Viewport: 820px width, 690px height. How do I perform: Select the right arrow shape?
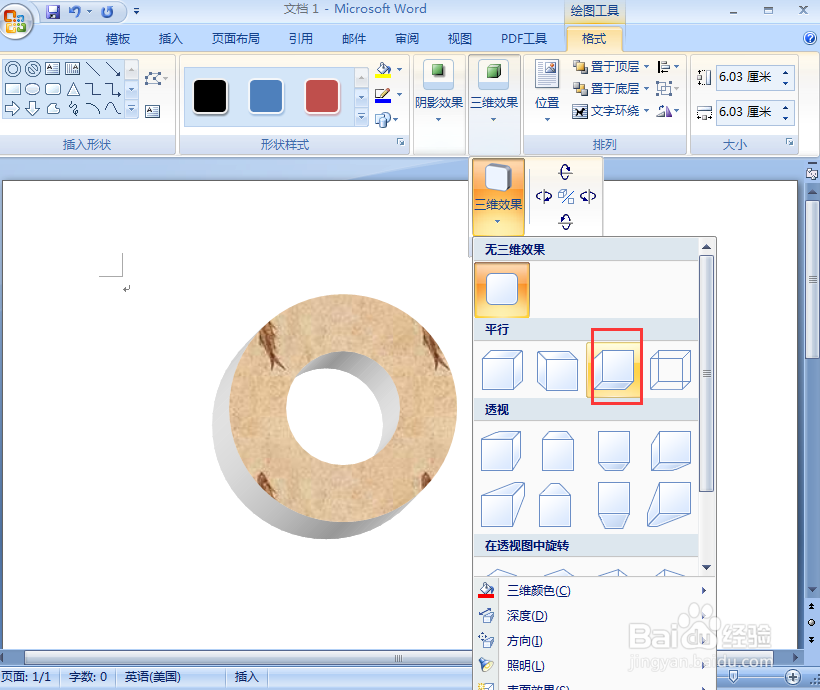[x=13, y=109]
